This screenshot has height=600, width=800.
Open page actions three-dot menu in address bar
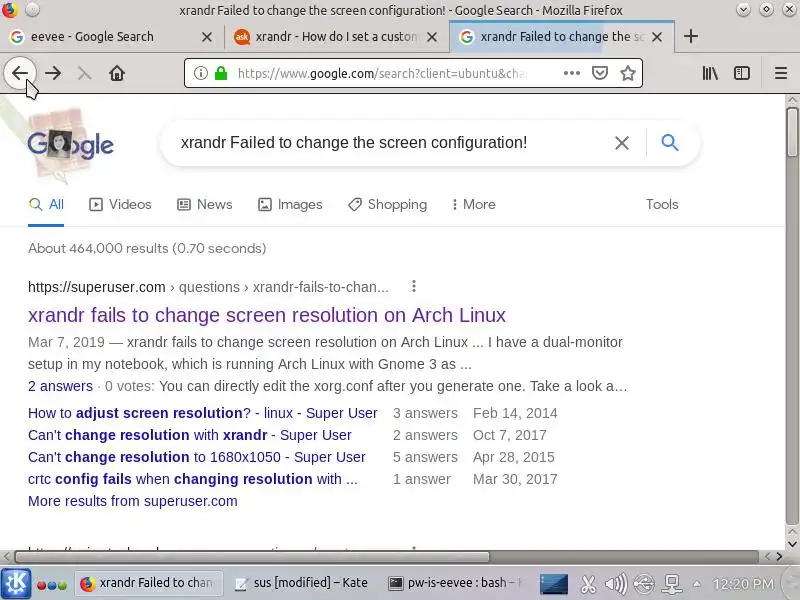[571, 73]
